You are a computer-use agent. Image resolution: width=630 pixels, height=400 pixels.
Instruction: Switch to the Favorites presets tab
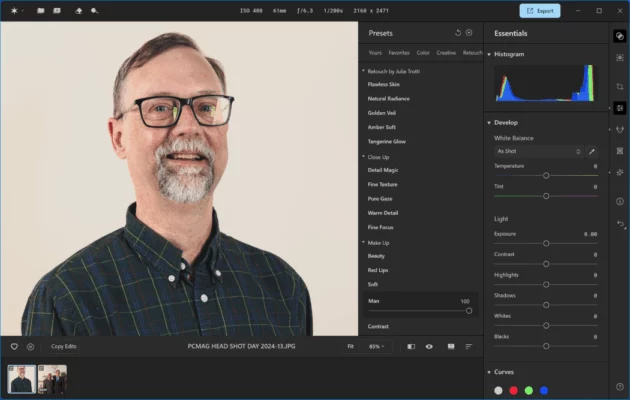pyautogui.click(x=399, y=53)
